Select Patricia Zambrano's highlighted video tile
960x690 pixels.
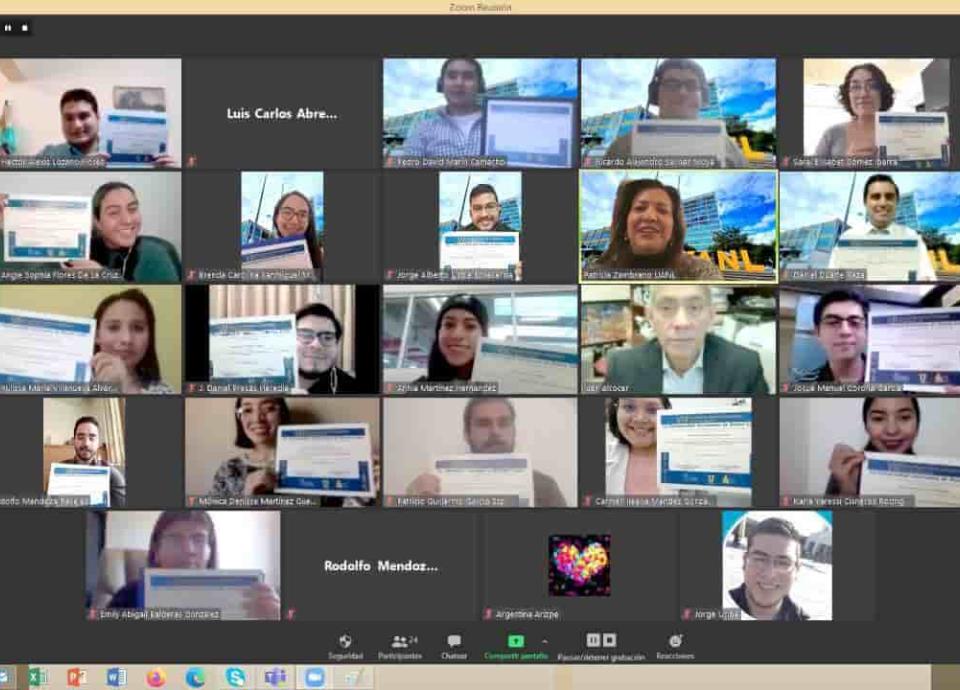678,226
